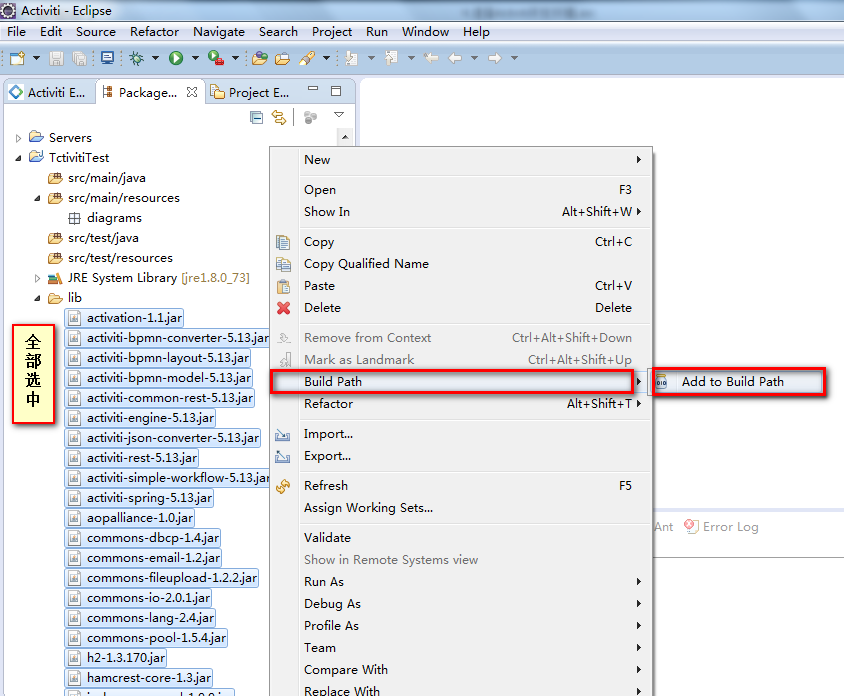Screen dimensions: 844x696
Task: Select Copy Qualified Name menu entry
Action: [x=458, y=264]
